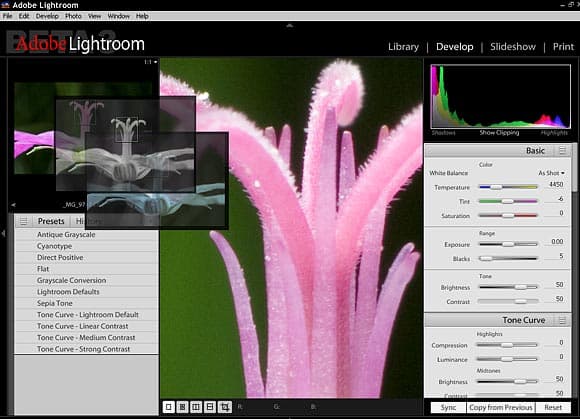Select the single image view icon

coord(169,407)
